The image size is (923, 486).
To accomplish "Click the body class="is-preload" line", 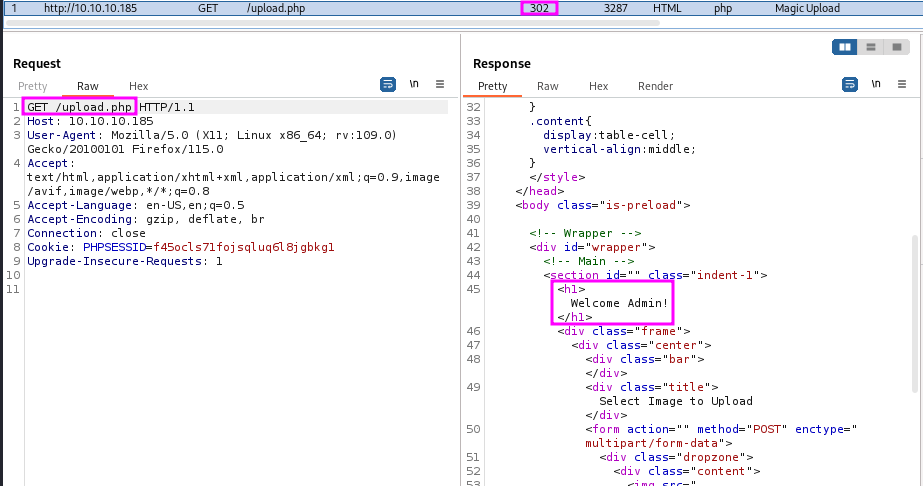I will (x=603, y=205).
